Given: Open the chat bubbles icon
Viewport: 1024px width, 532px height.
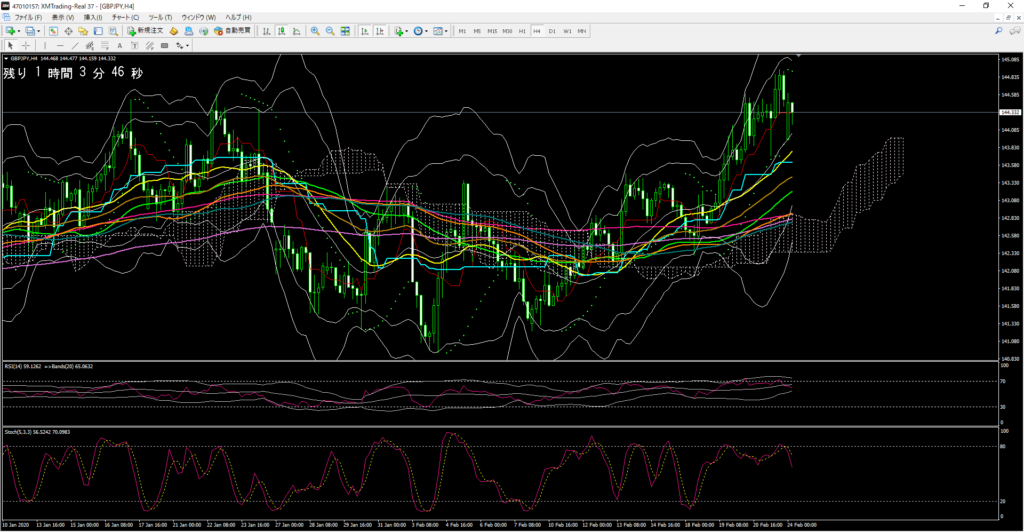Looking at the screenshot, I should point(1014,31).
